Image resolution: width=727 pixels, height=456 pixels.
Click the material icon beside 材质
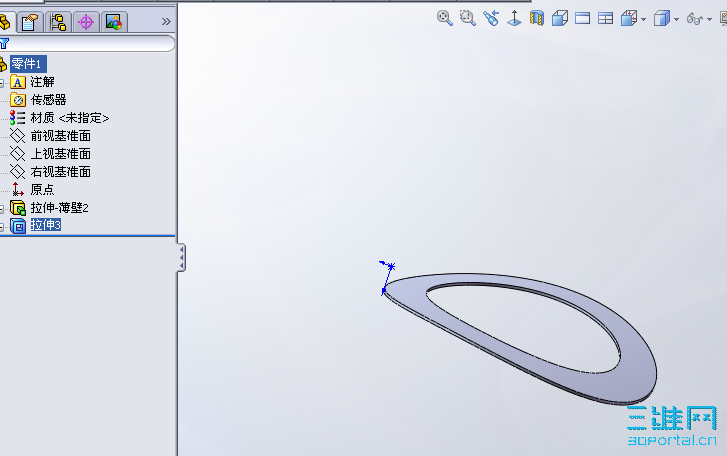tap(18, 118)
